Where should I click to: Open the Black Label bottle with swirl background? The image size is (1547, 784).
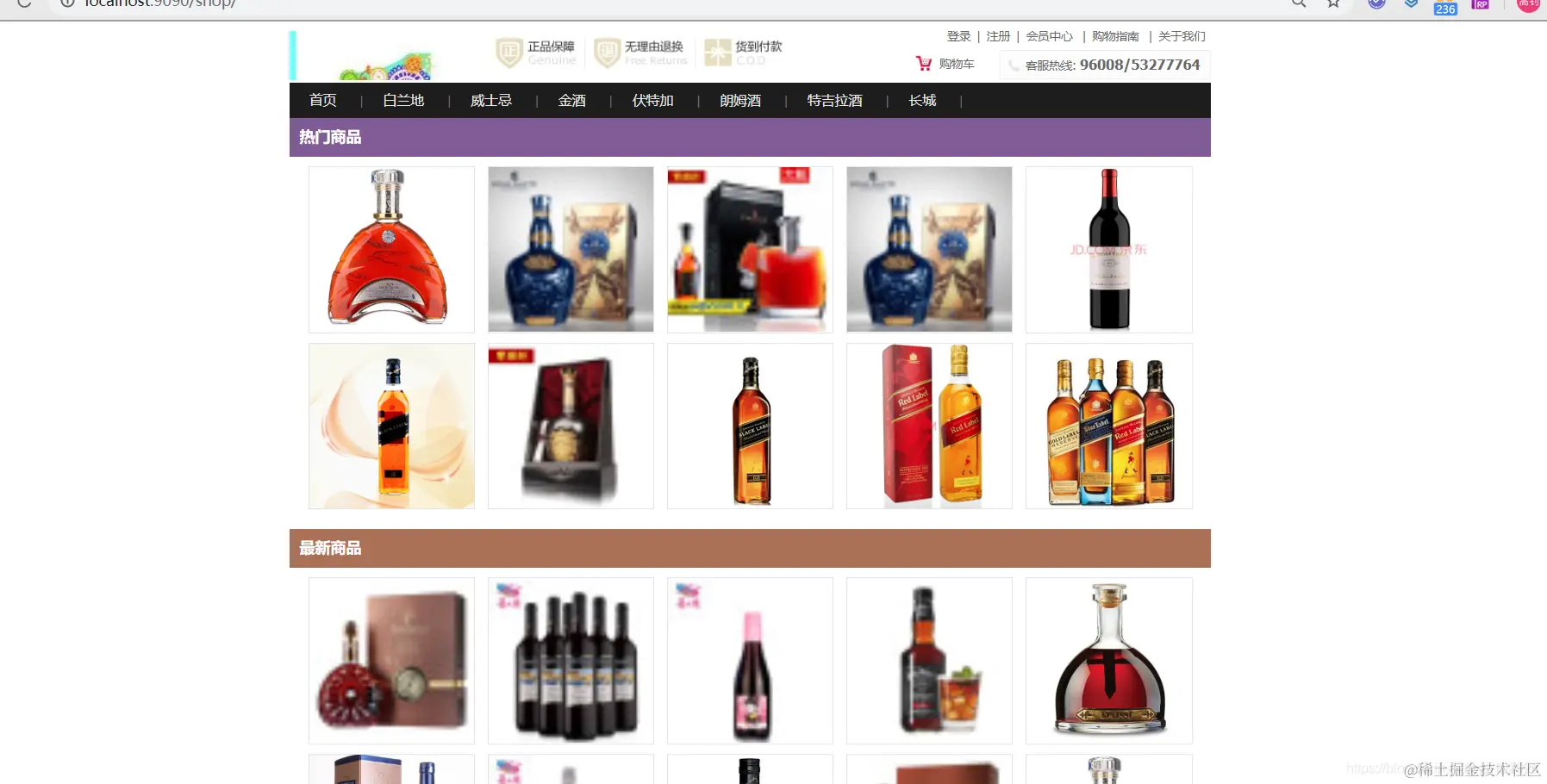(x=391, y=426)
